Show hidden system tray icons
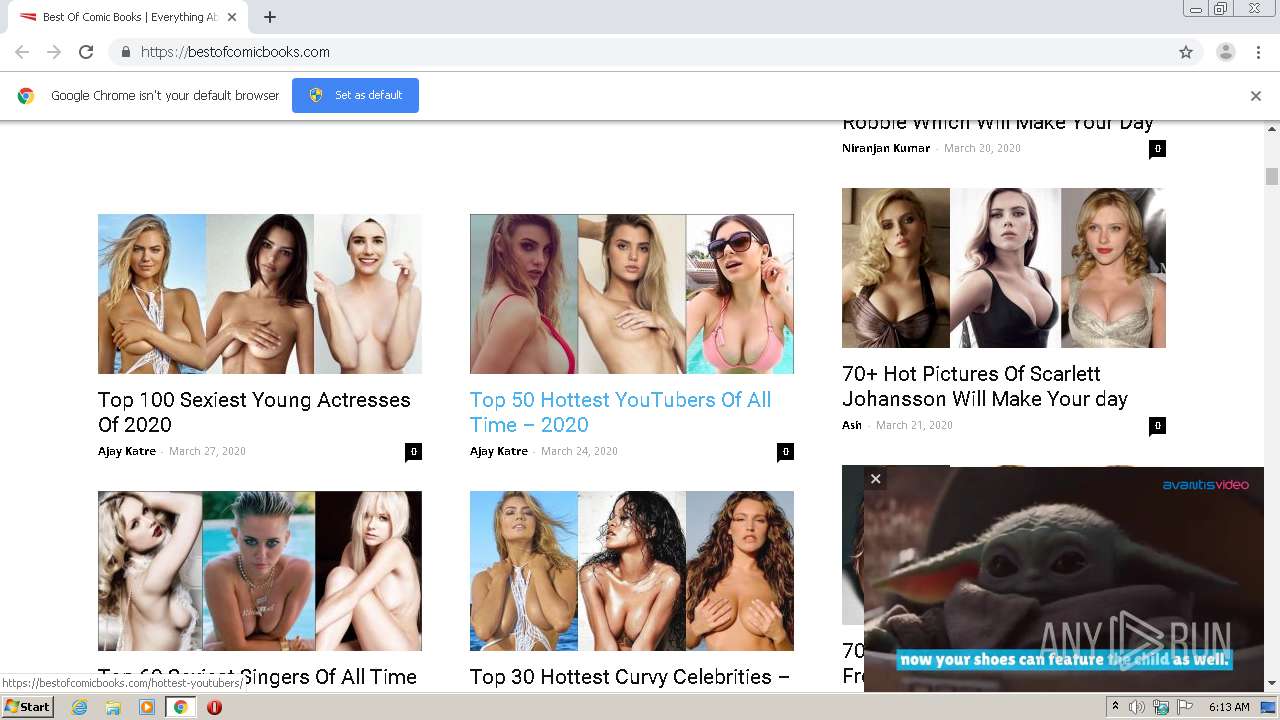This screenshot has width=1280, height=720. (1117, 707)
